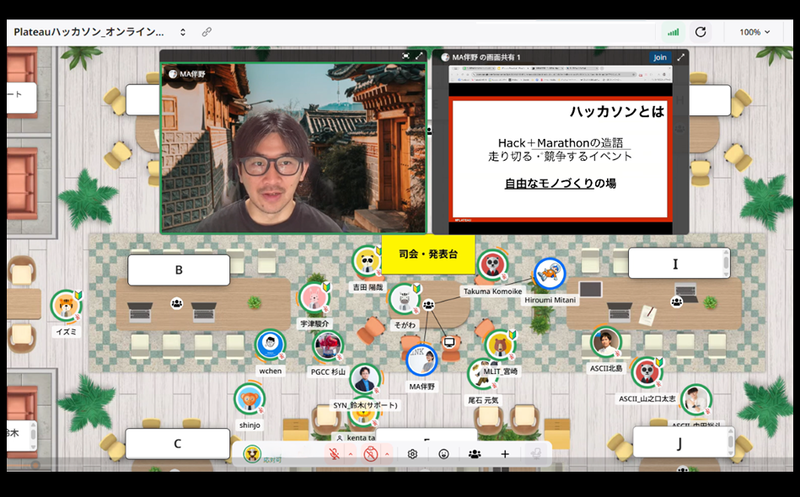The width and height of the screenshot is (800, 497).
Task: Click the meeting group icon beside そがわ
Action: [429, 305]
